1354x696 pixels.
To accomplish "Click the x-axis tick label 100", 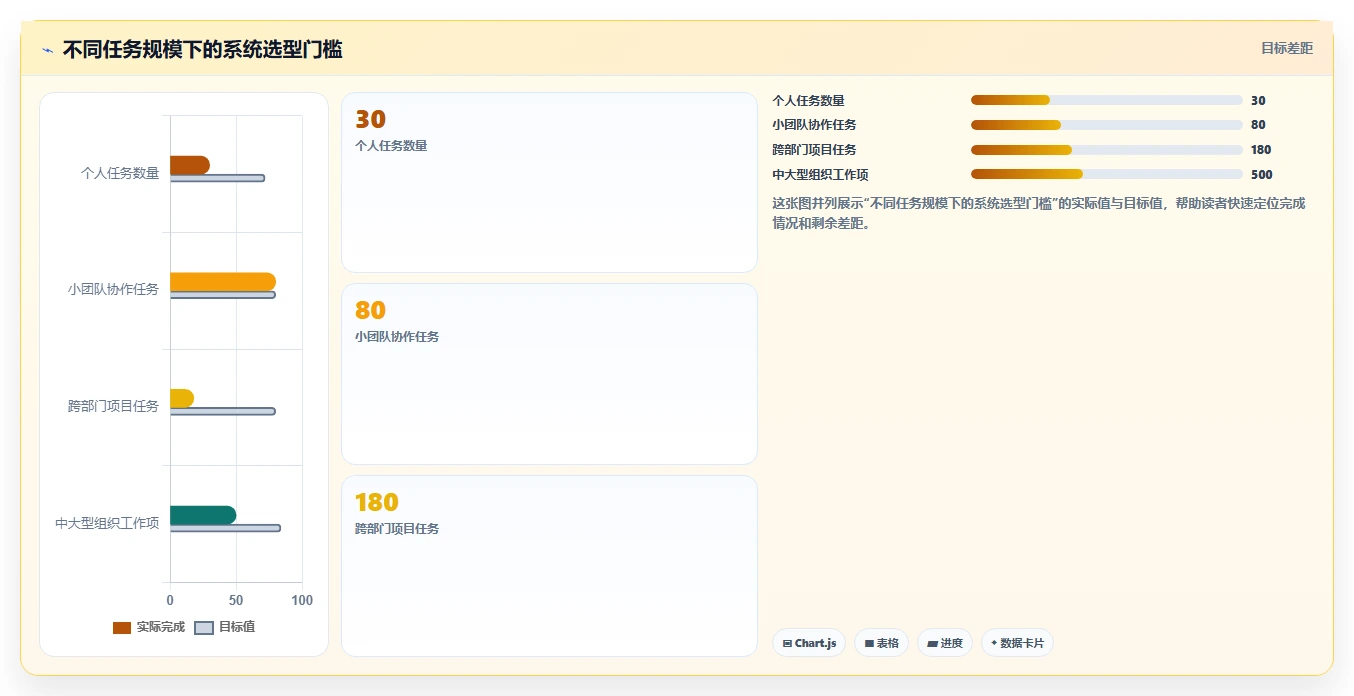I will (302, 600).
